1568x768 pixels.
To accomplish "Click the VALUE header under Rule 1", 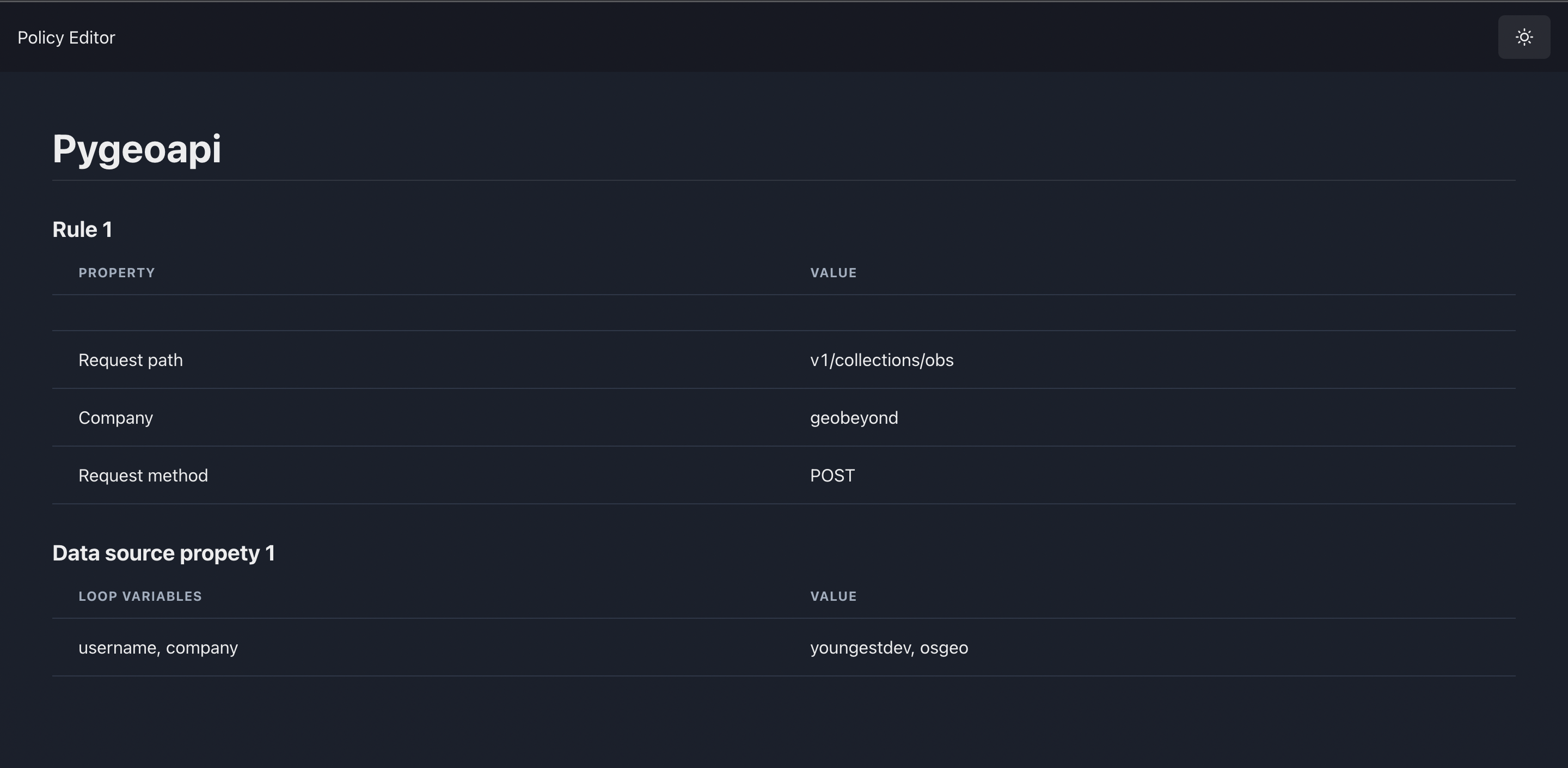I will tap(834, 273).
